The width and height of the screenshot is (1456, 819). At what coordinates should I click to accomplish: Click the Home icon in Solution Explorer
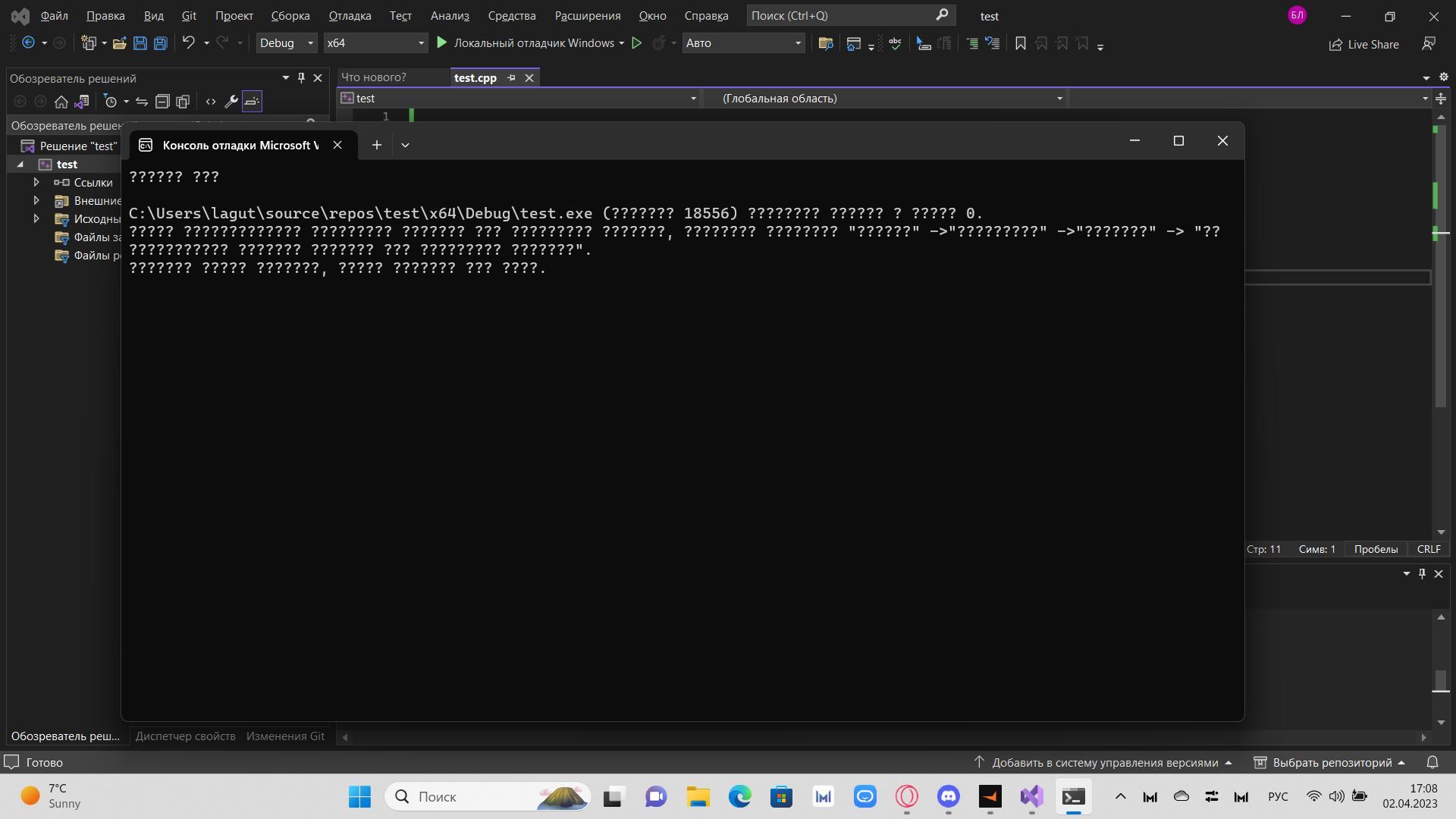[61, 101]
